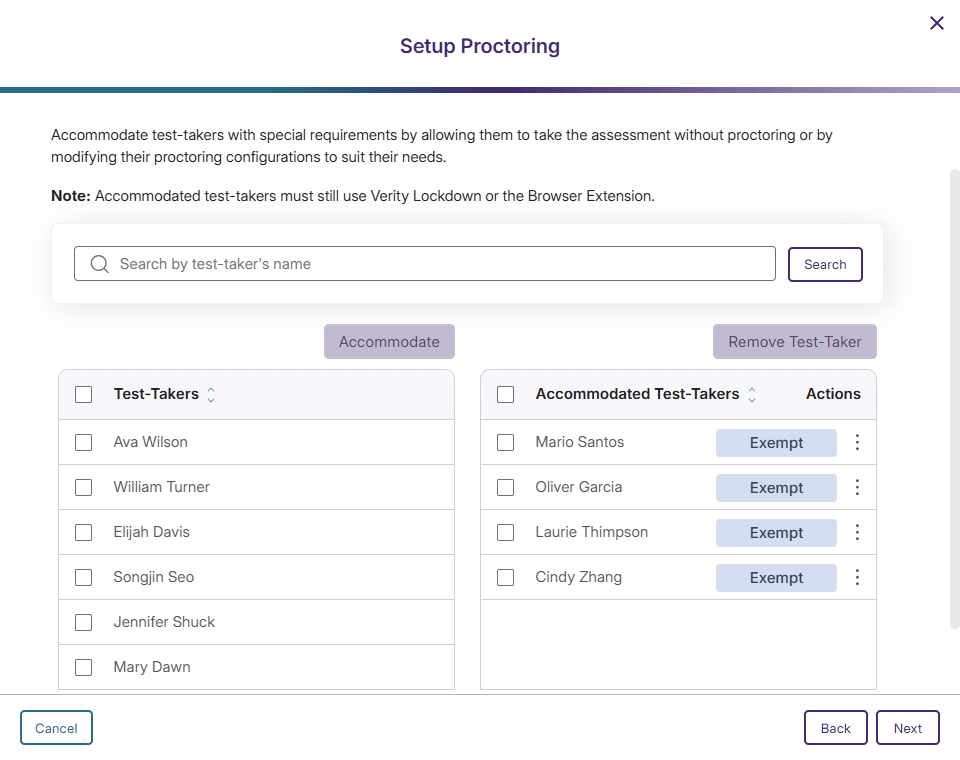Select William Turner's checkbox
The image size is (960, 760).
(84, 487)
